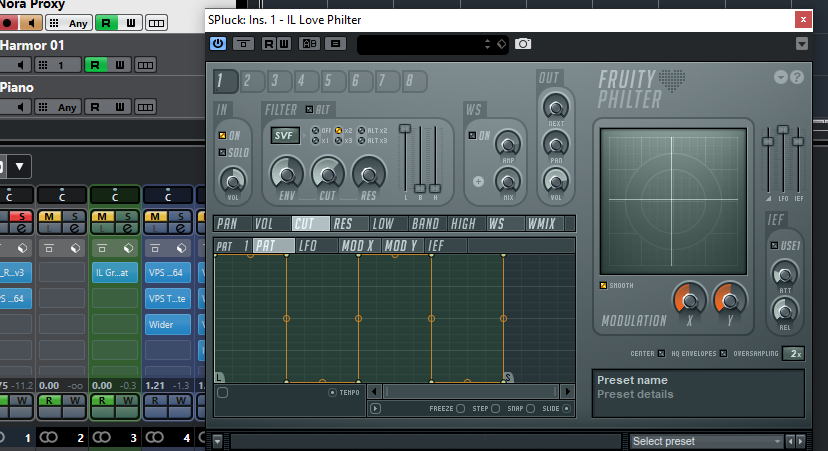
Task: Take plugin snapshot with camera icon
Action: pyautogui.click(x=523, y=43)
